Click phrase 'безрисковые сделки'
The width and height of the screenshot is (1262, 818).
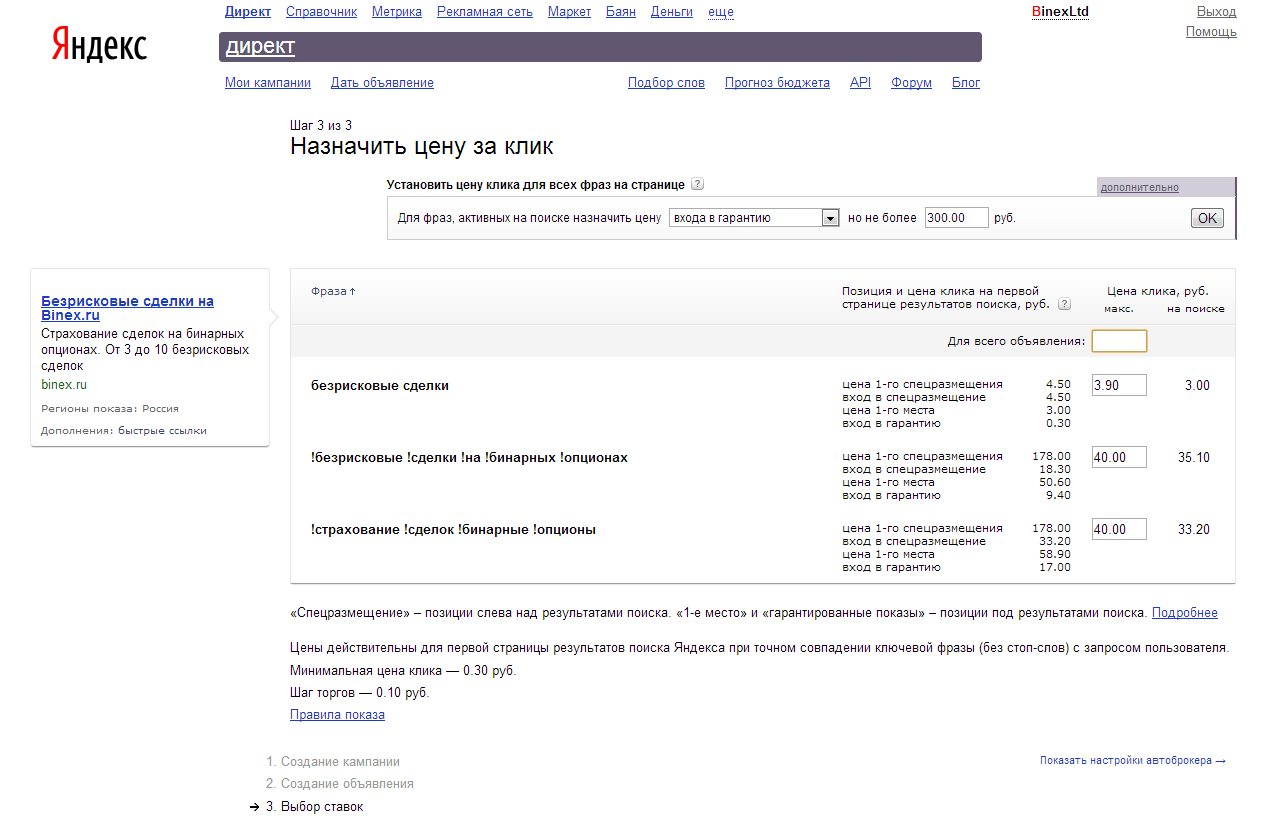[x=380, y=385]
